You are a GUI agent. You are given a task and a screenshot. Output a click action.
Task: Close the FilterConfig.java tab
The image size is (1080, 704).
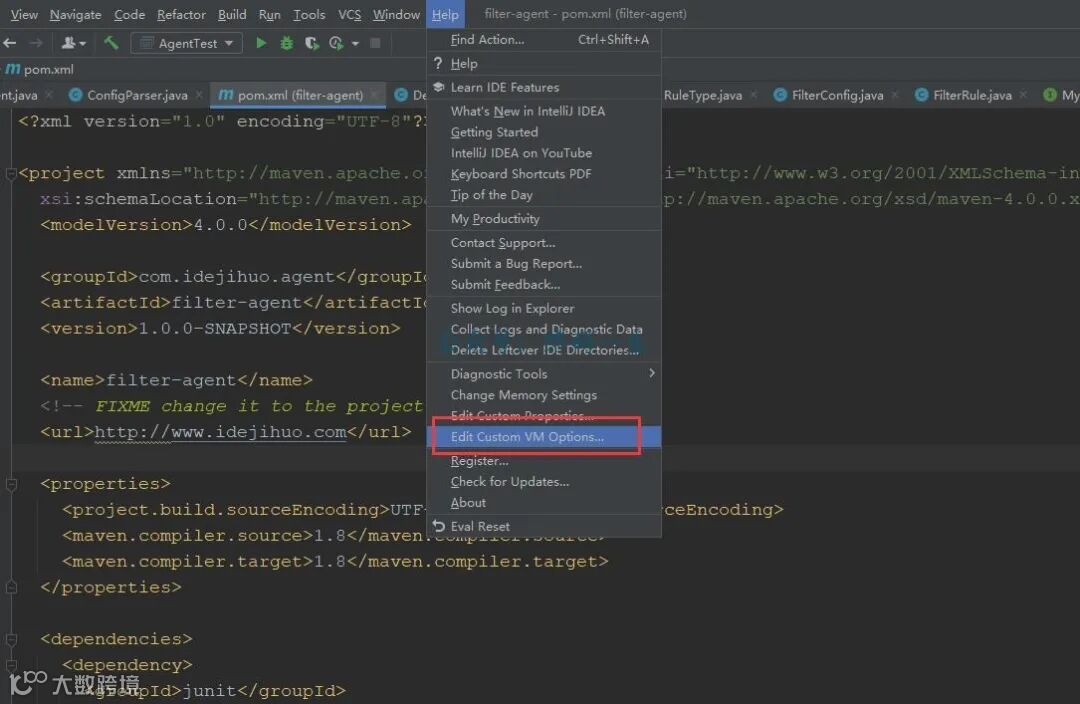tap(895, 95)
